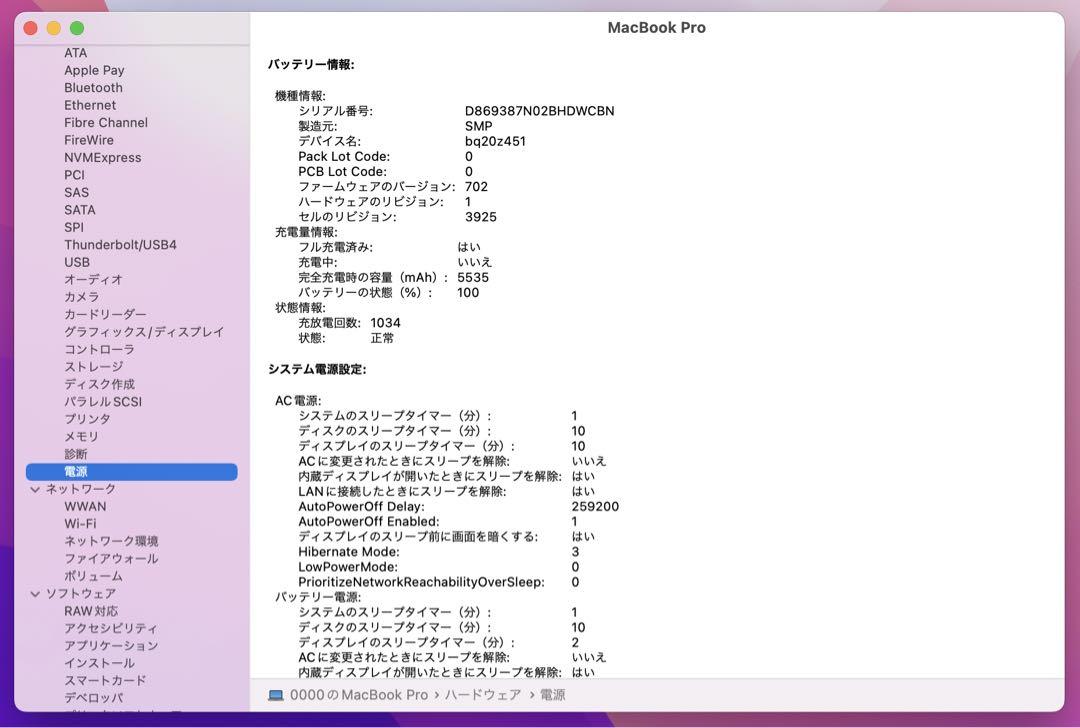The height and width of the screenshot is (728, 1080).
Task: Show RAW対応 information
Action: [91, 611]
